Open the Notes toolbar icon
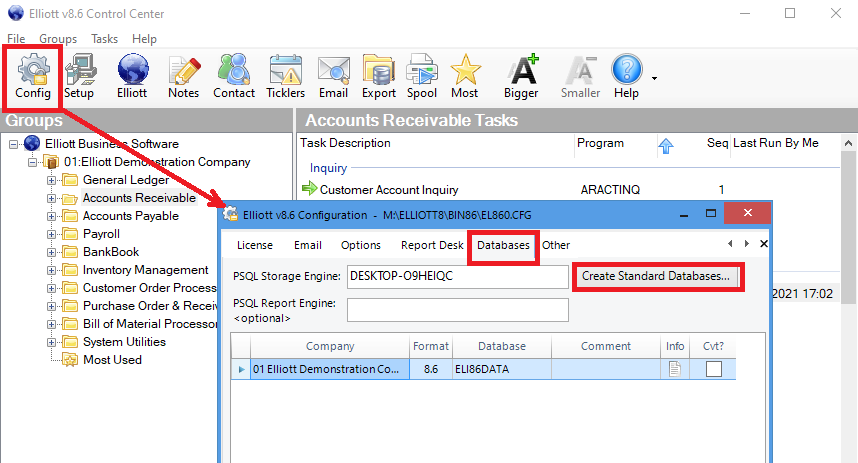 click(x=183, y=77)
